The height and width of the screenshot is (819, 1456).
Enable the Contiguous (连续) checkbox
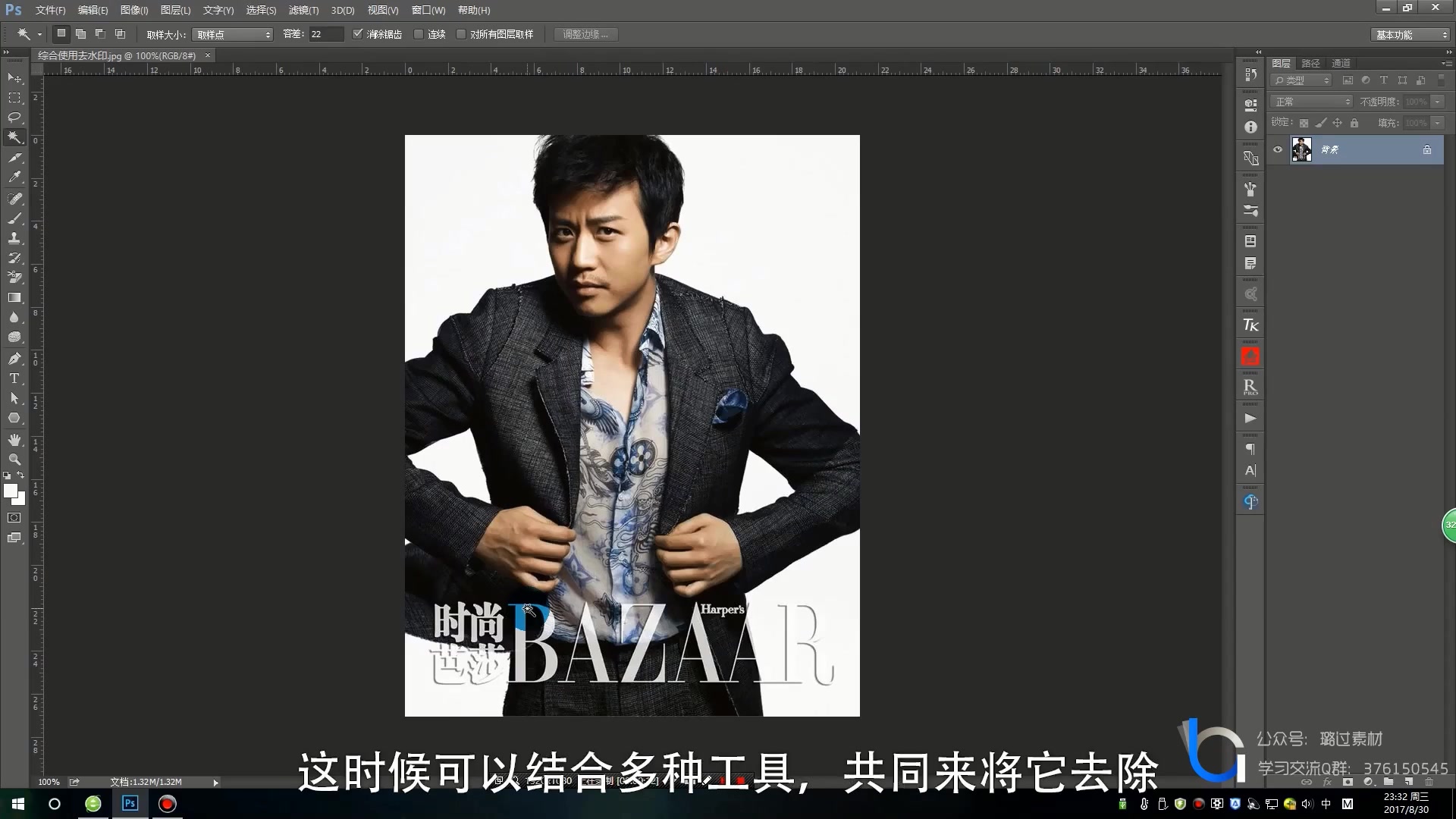coord(419,34)
